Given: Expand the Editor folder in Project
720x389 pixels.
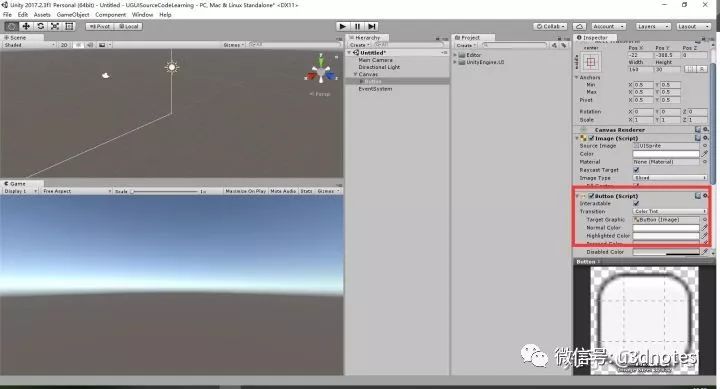Looking at the screenshot, I should 455,55.
